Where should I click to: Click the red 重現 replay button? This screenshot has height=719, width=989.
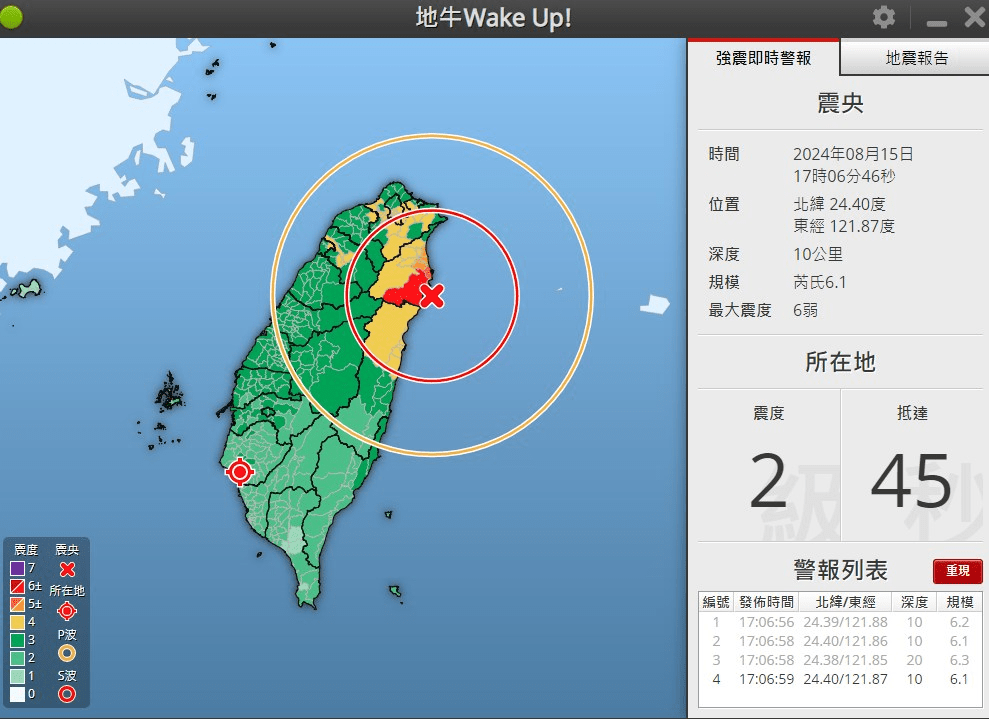pyautogui.click(x=957, y=571)
